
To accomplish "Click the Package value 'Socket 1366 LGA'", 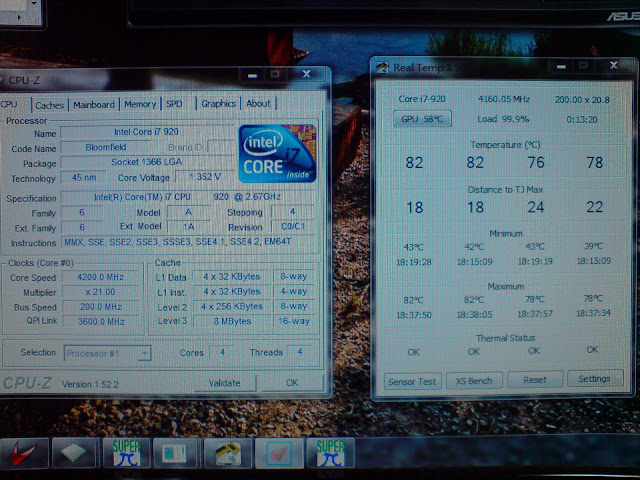I will [147, 162].
